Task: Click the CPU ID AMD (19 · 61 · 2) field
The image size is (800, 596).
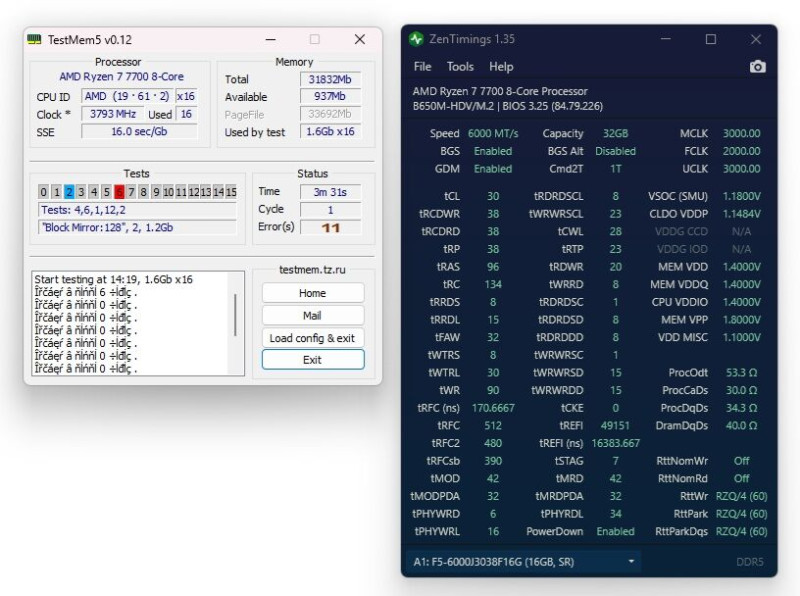Action: point(127,96)
